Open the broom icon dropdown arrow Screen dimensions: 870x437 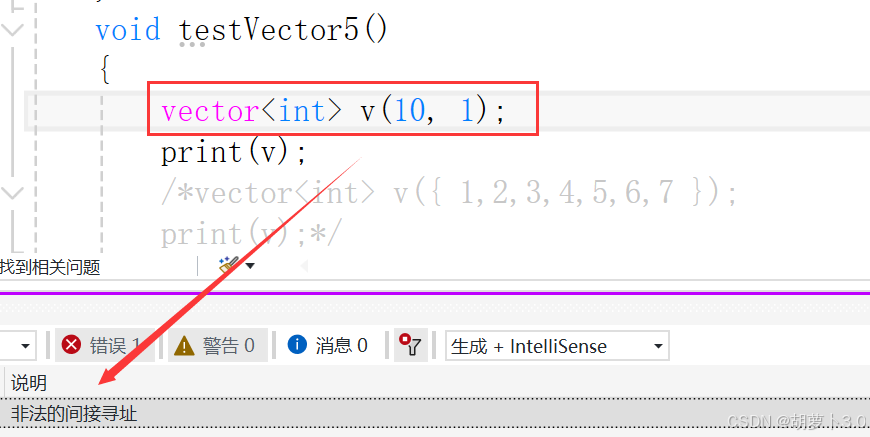coord(250,266)
